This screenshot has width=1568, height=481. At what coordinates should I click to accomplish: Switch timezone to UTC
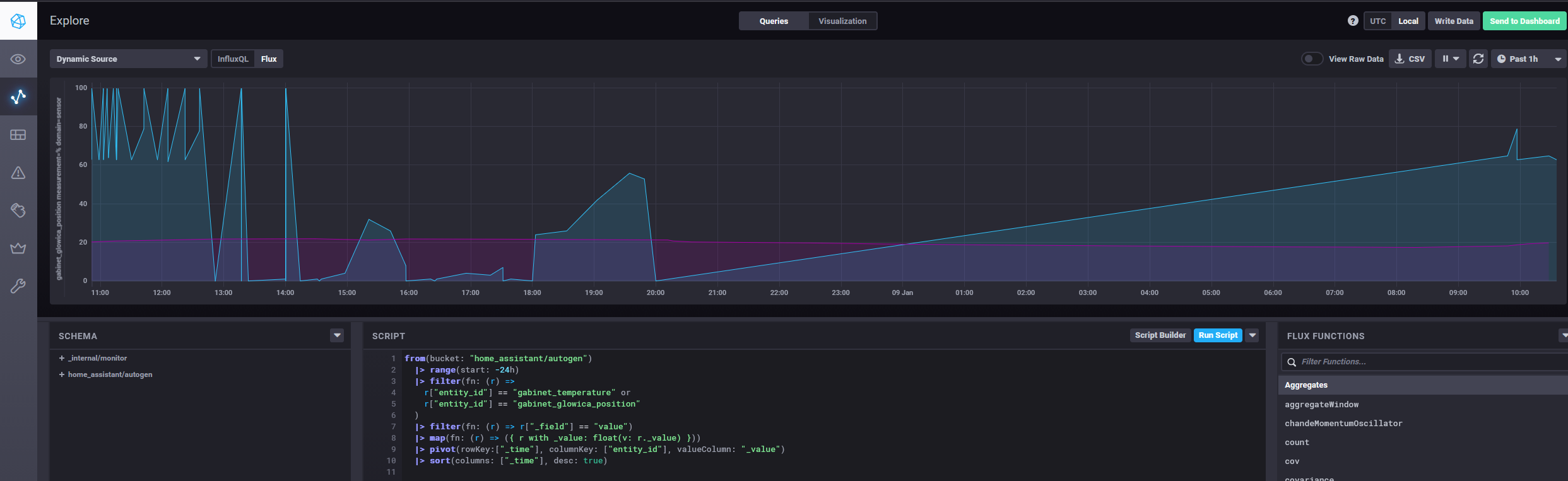[x=1377, y=21]
